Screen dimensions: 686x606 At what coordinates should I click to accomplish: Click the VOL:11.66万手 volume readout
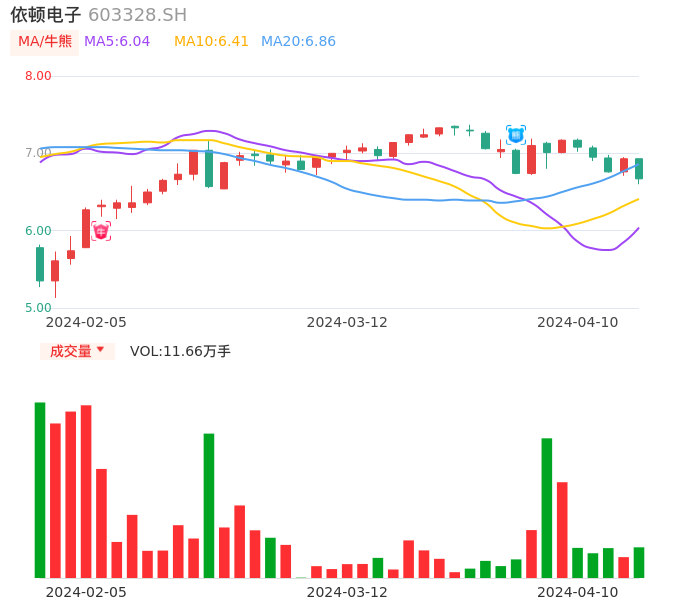point(180,351)
